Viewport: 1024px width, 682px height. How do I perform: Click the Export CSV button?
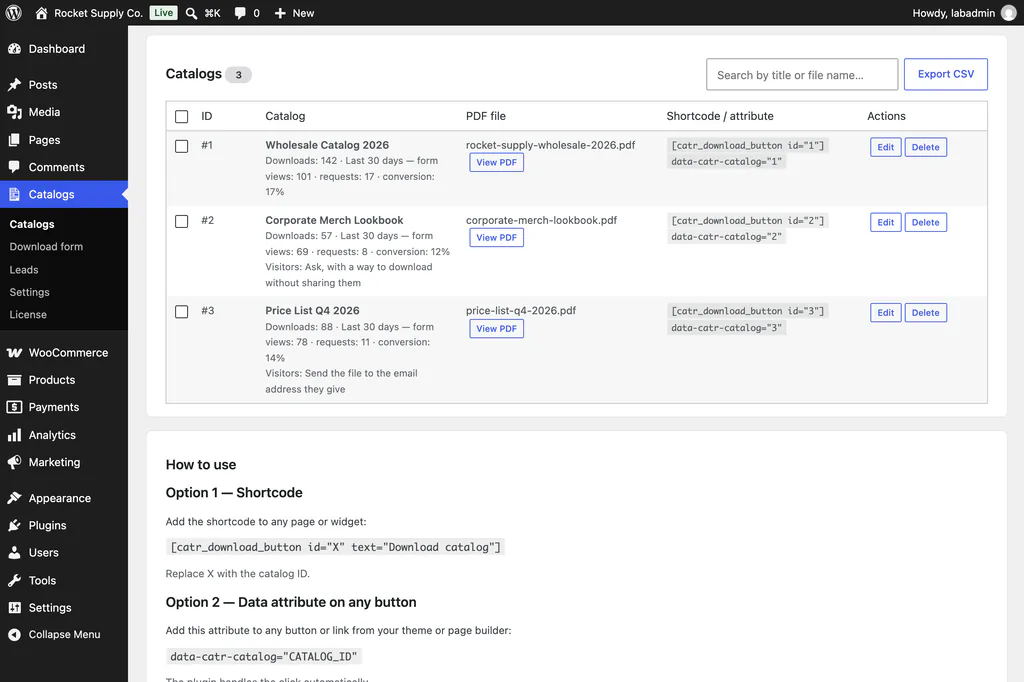(x=946, y=74)
